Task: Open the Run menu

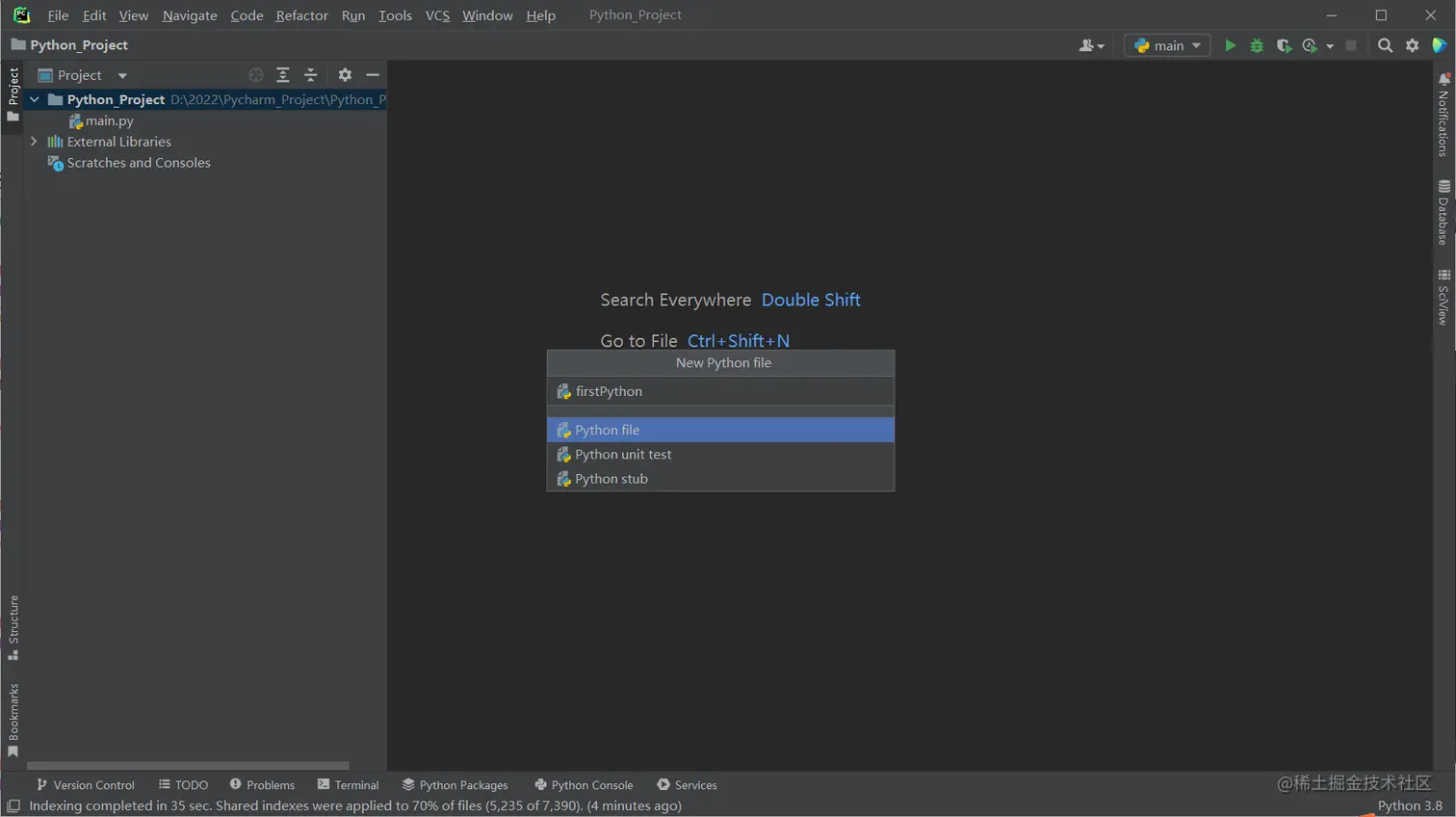Action: tap(353, 15)
